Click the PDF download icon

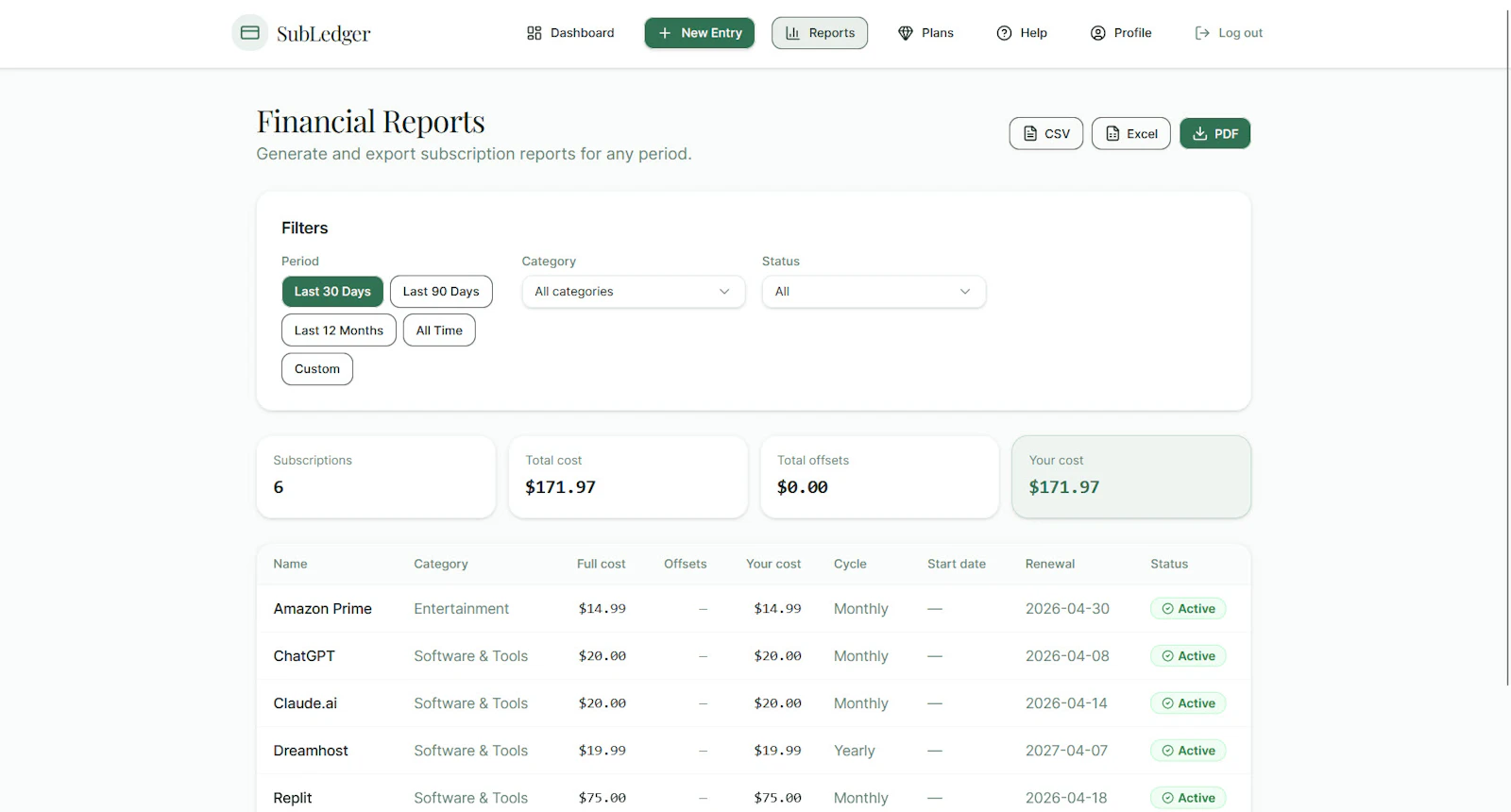pyautogui.click(x=1200, y=134)
